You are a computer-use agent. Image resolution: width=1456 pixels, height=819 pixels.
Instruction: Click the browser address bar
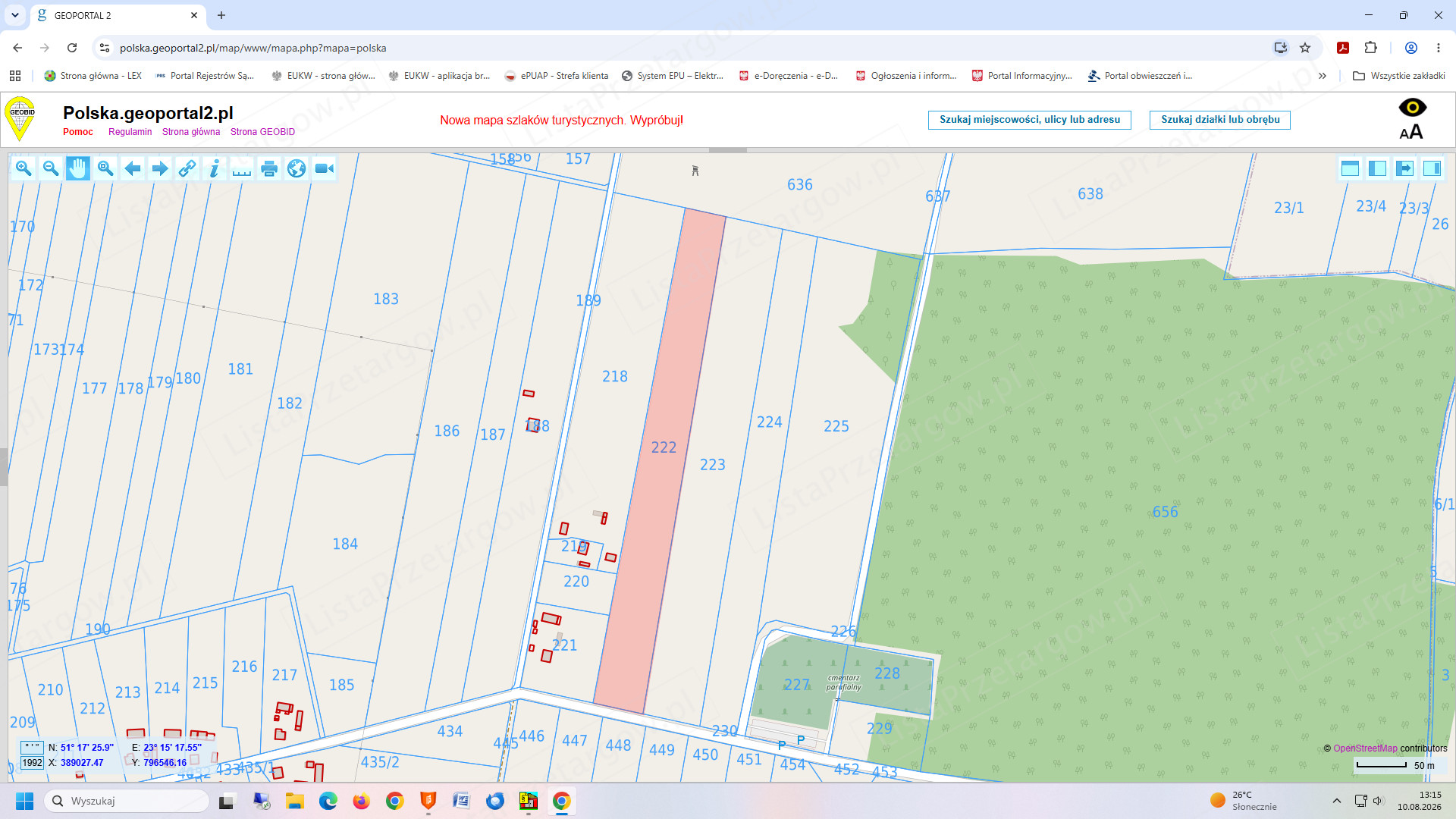[682, 48]
